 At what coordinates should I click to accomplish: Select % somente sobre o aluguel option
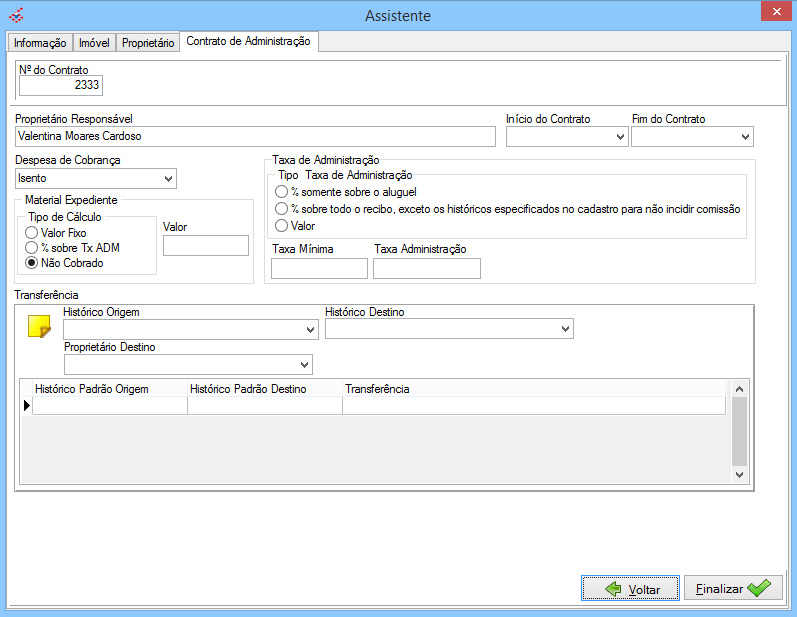click(x=281, y=191)
